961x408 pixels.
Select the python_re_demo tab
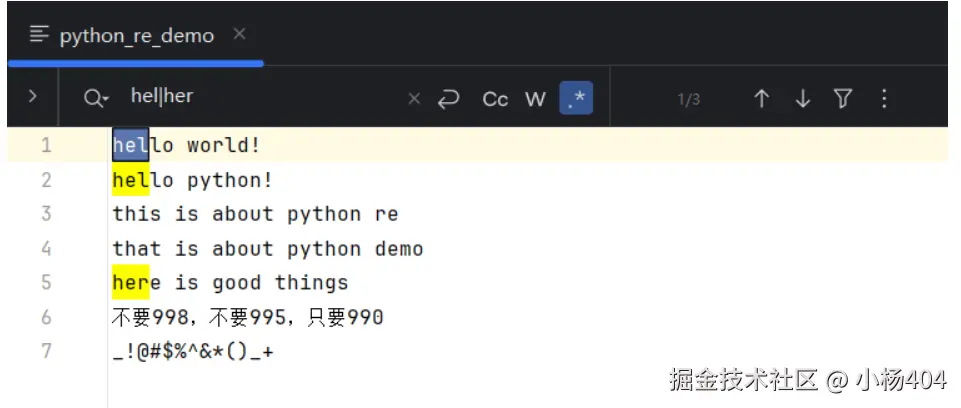point(136,36)
